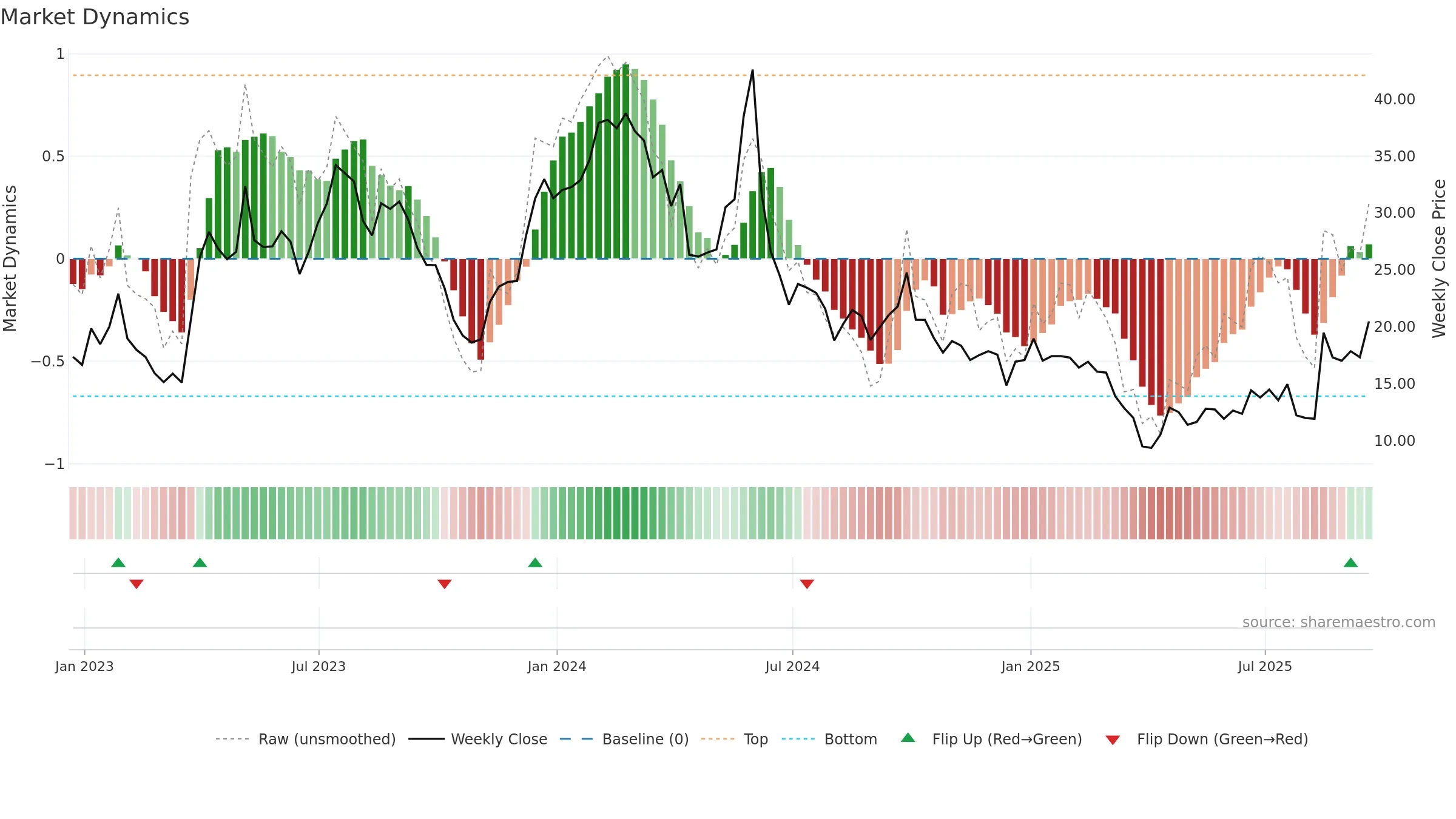Viewport: 1456px width, 819px height.
Task: Click the source: sharemaestro.com text
Action: pyautogui.click(x=1339, y=622)
